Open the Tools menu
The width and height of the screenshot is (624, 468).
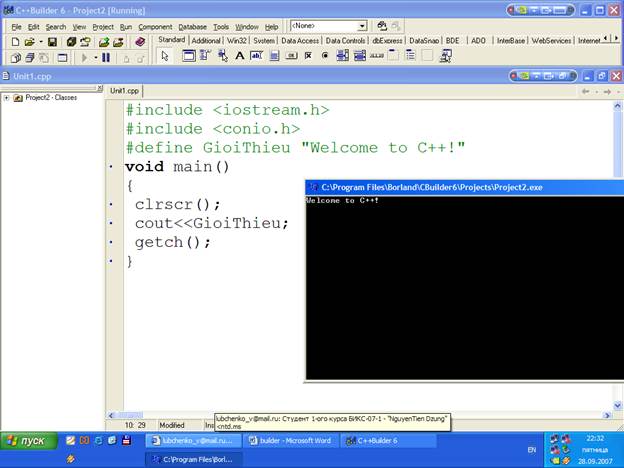(x=221, y=27)
